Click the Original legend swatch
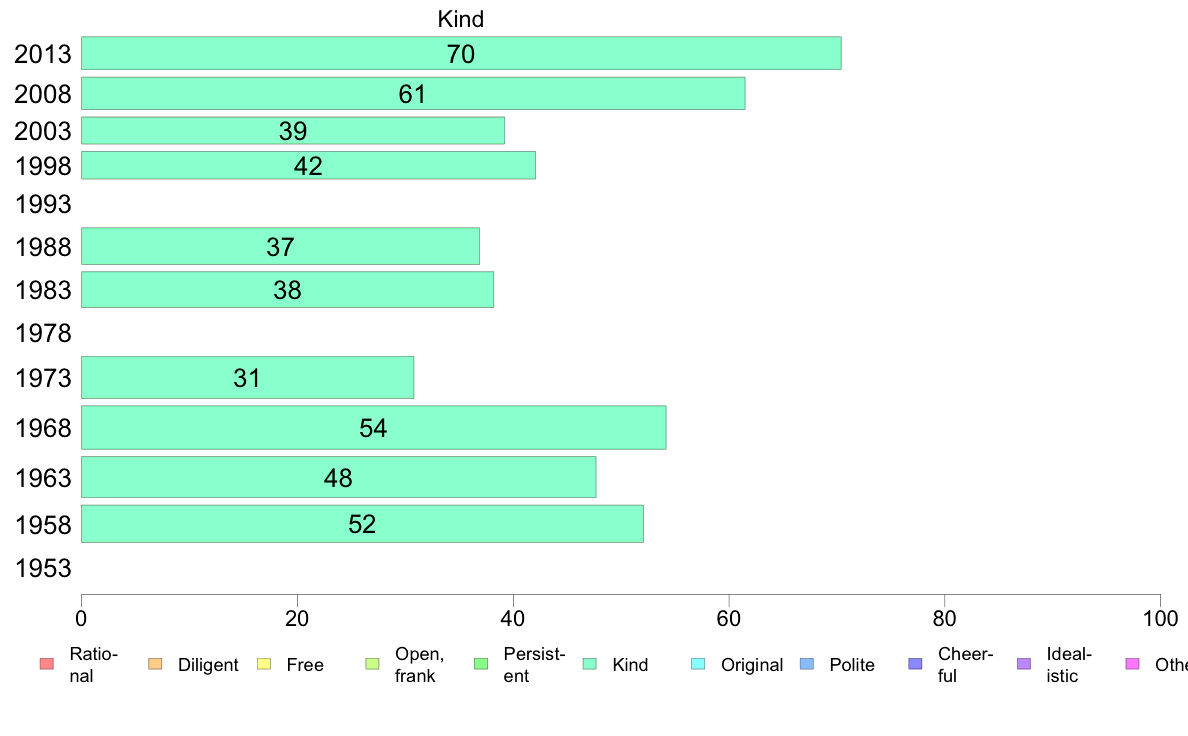This screenshot has height=736, width=1188. (699, 664)
